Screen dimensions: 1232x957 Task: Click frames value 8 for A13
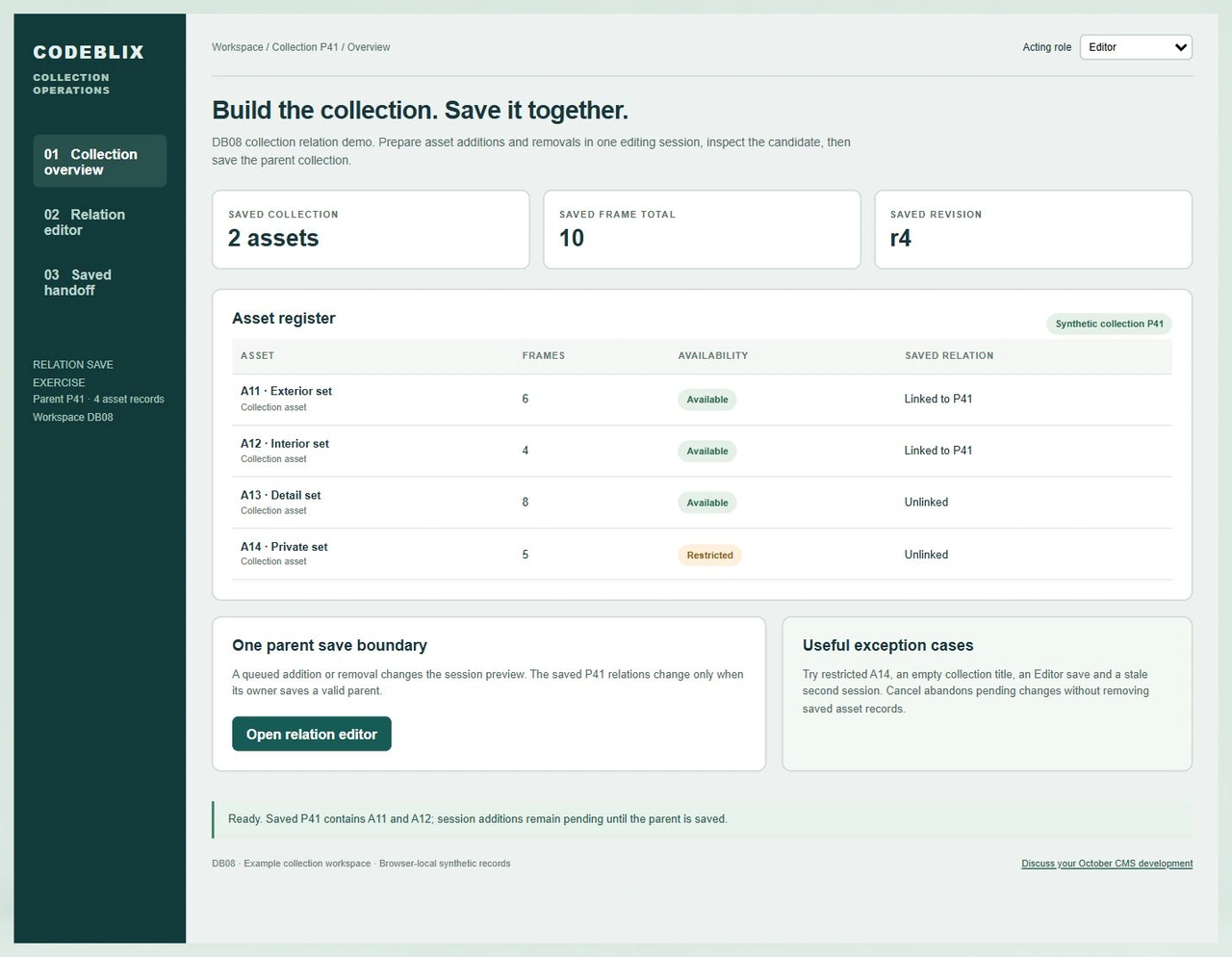pos(525,503)
